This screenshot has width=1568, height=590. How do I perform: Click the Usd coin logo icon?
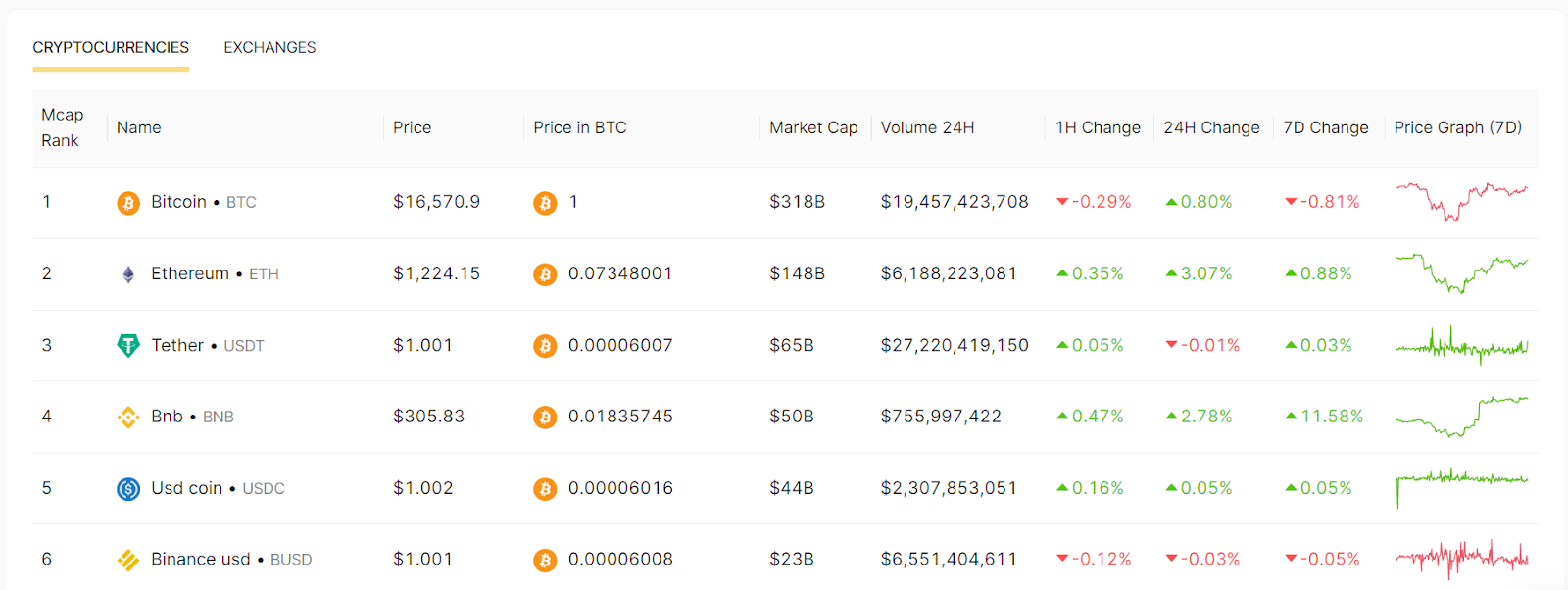tap(128, 488)
